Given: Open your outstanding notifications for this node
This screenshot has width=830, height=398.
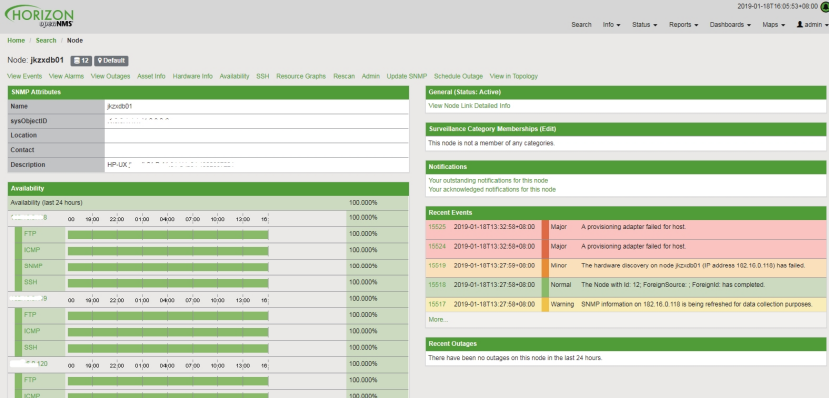Looking at the screenshot, I should click(488, 180).
